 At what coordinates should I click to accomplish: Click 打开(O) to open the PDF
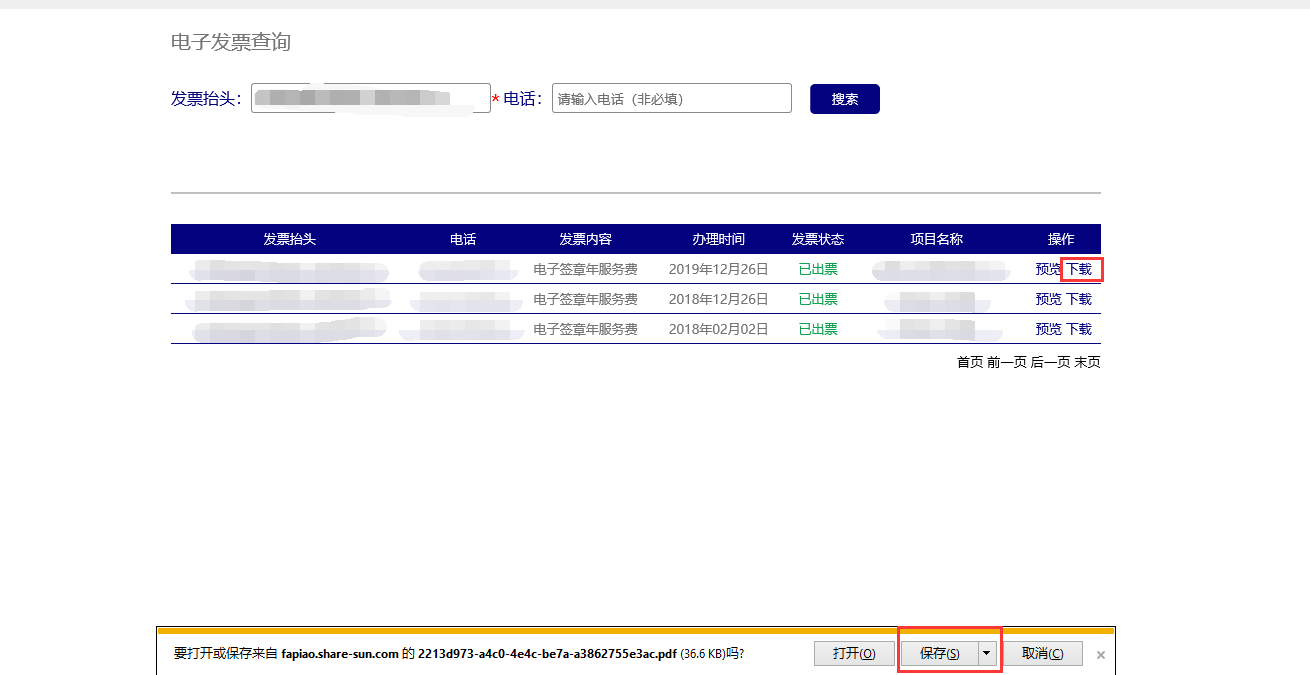click(853, 654)
